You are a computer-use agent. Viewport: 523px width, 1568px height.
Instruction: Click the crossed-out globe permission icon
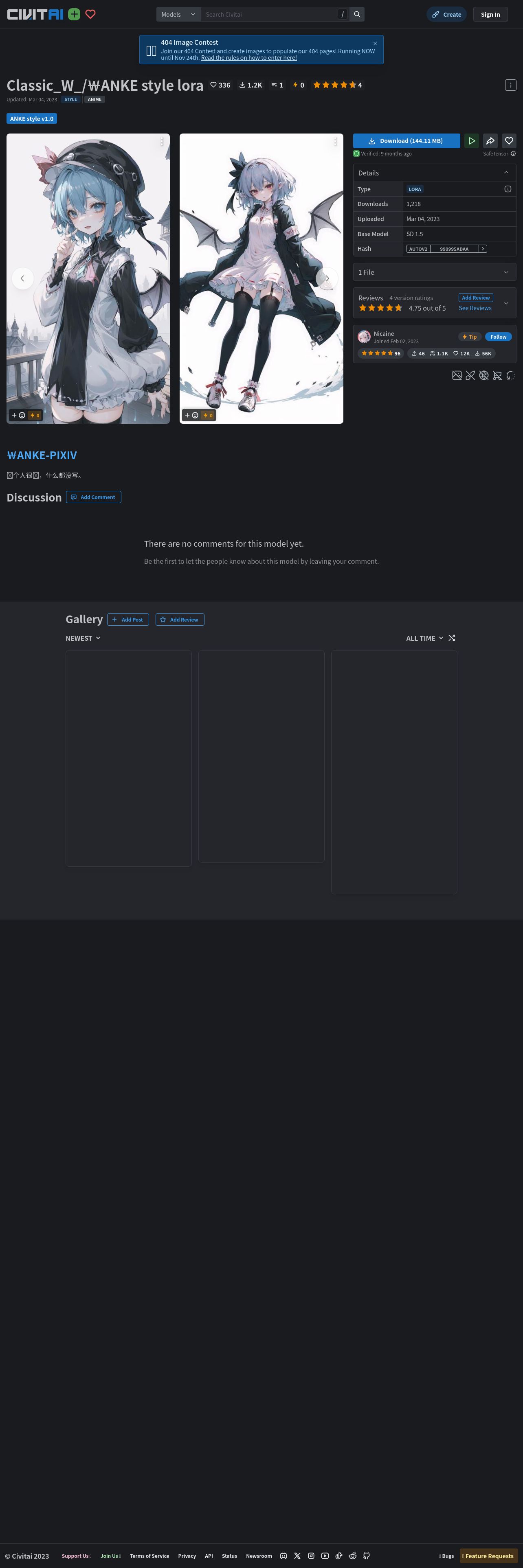pos(483,376)
